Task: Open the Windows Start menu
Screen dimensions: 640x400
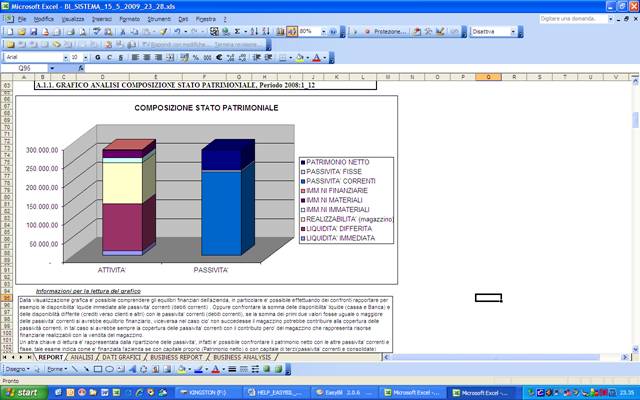Action: click(24, 393)
